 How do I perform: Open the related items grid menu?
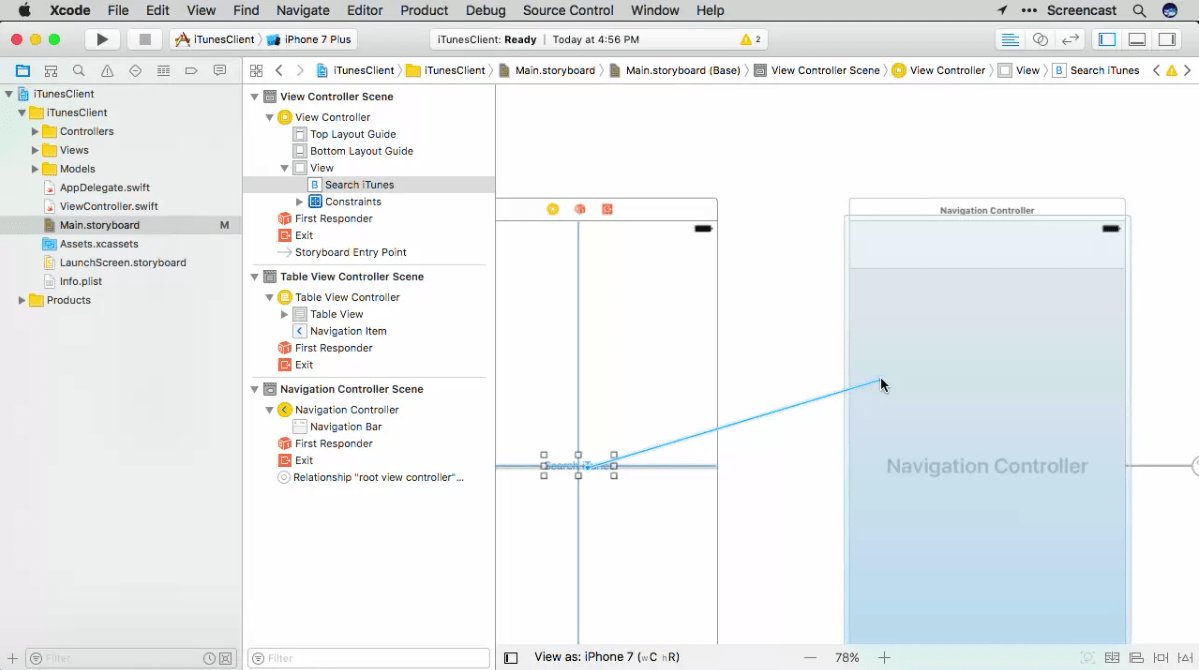tap(256, 70)
